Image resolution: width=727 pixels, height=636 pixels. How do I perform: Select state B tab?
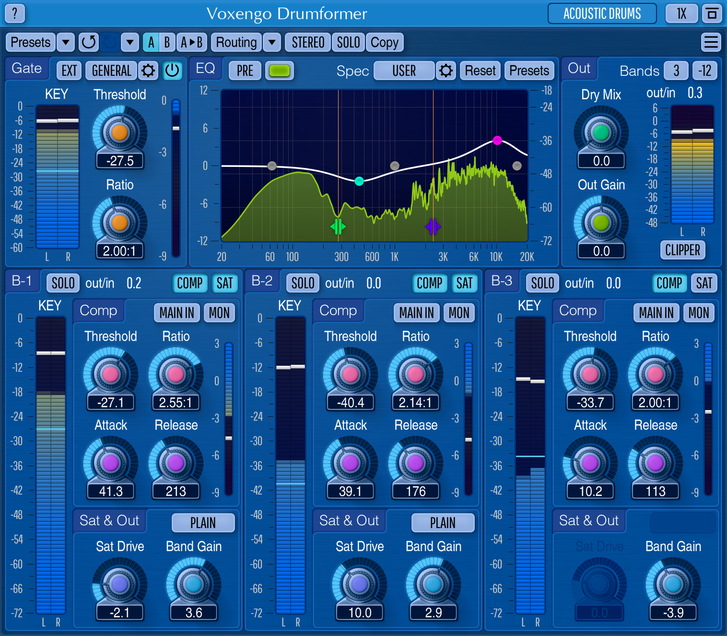tap(167, 42)
